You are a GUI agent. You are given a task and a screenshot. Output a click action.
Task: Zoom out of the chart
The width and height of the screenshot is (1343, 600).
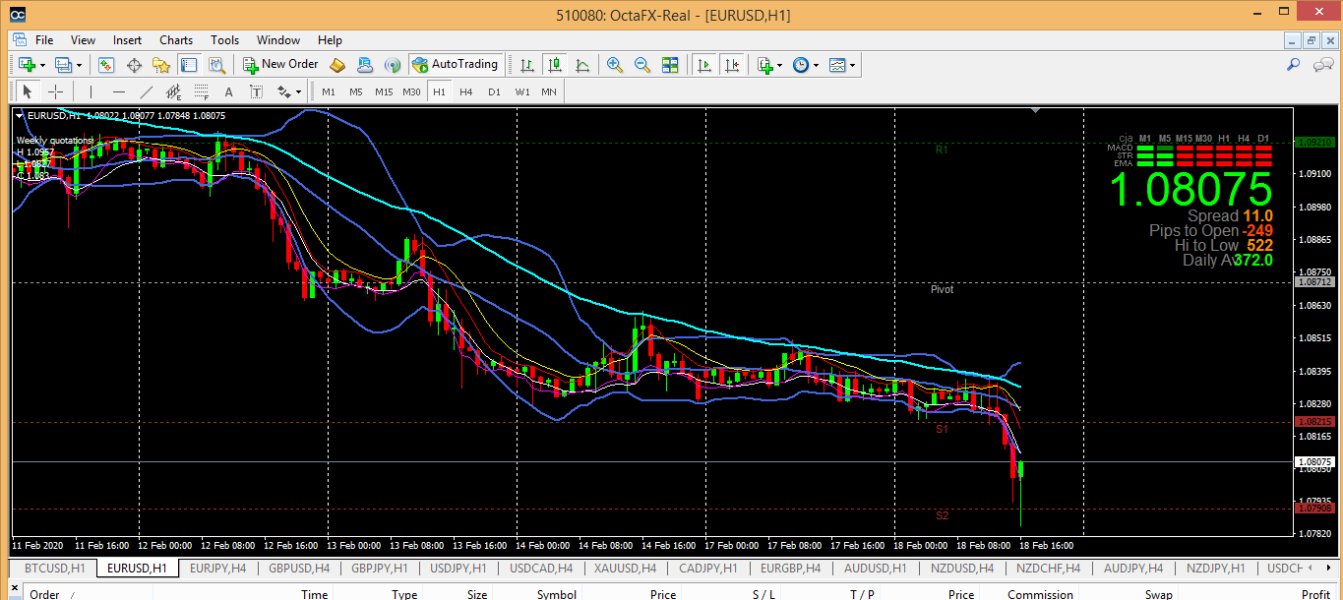pos(642,65)
